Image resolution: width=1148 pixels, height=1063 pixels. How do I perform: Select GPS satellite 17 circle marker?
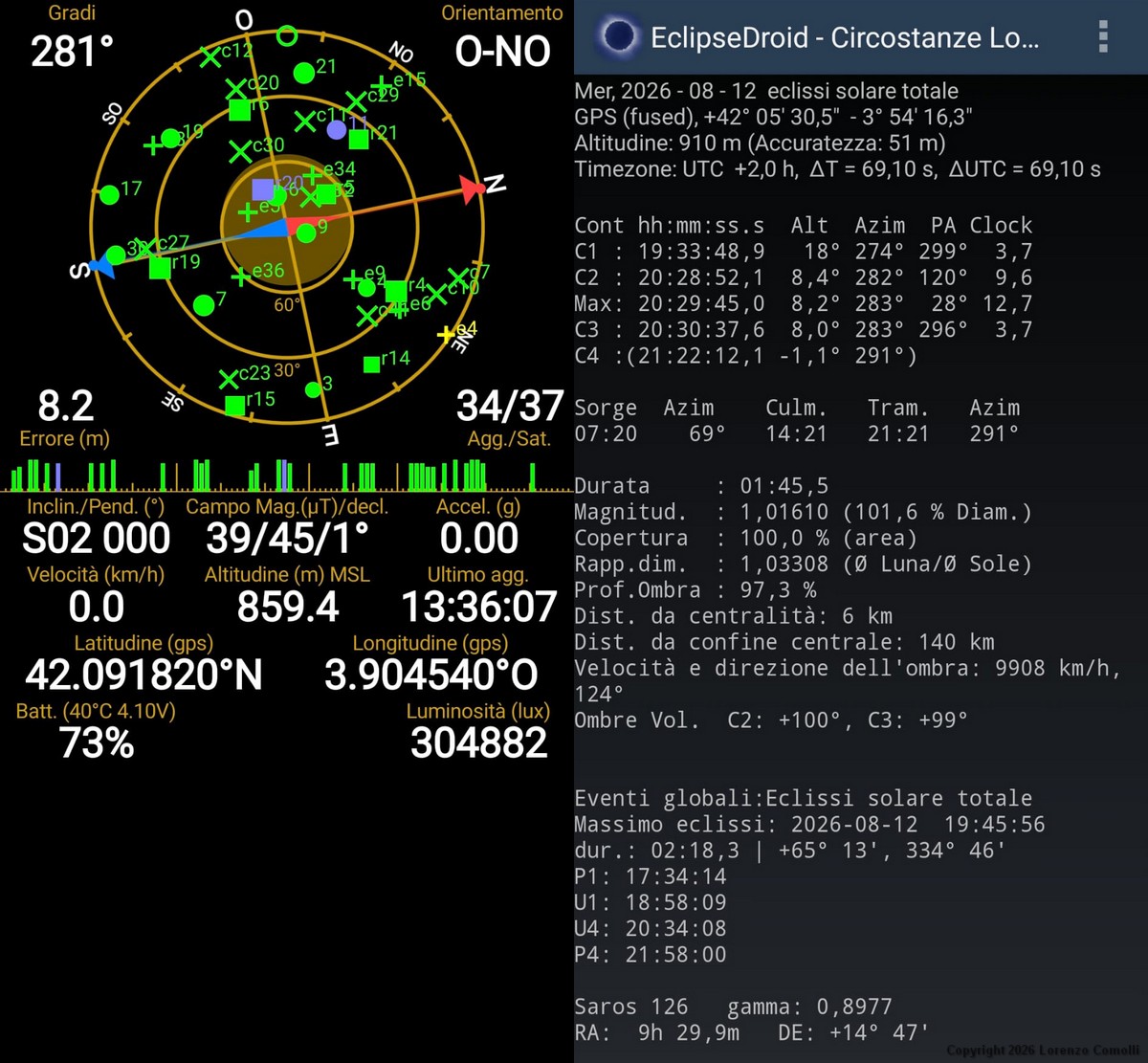point(110,195)
